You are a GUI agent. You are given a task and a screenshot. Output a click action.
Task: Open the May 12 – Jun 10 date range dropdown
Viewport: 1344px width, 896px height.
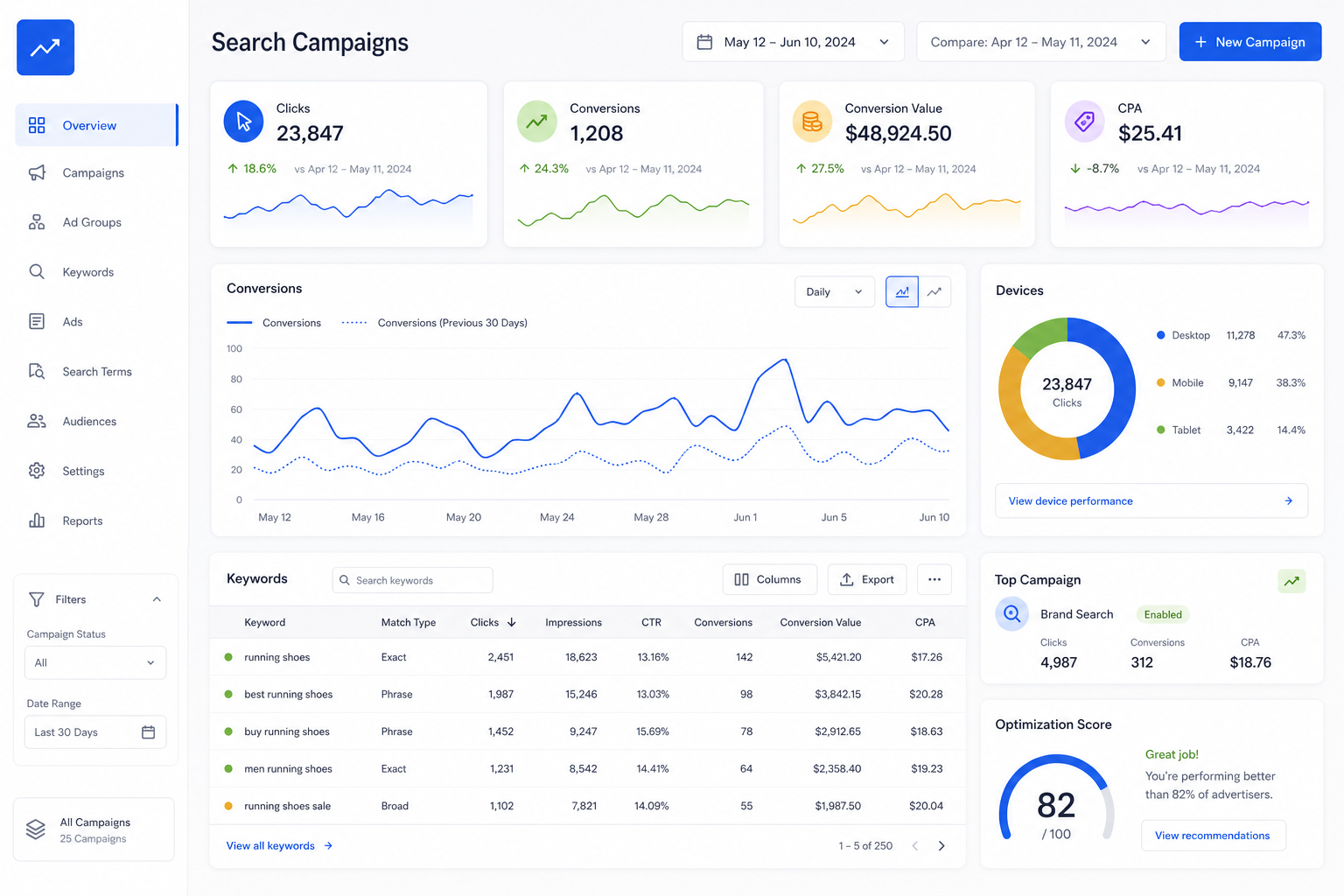click(x=793, y=42)
